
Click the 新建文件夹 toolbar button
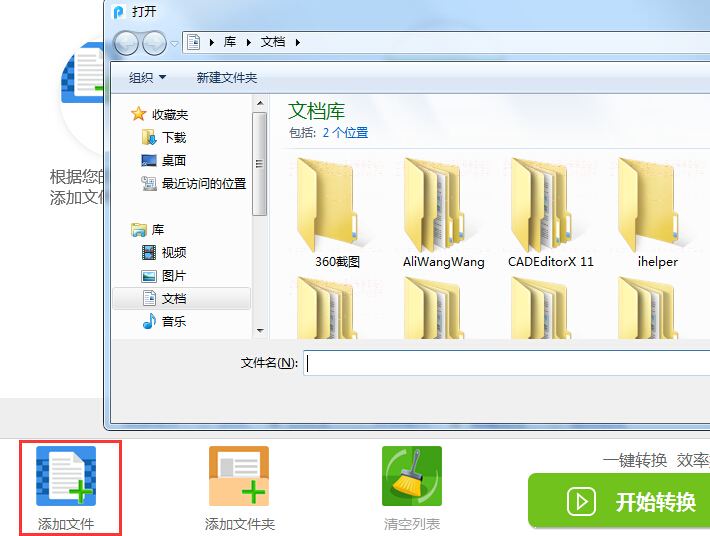227,78
